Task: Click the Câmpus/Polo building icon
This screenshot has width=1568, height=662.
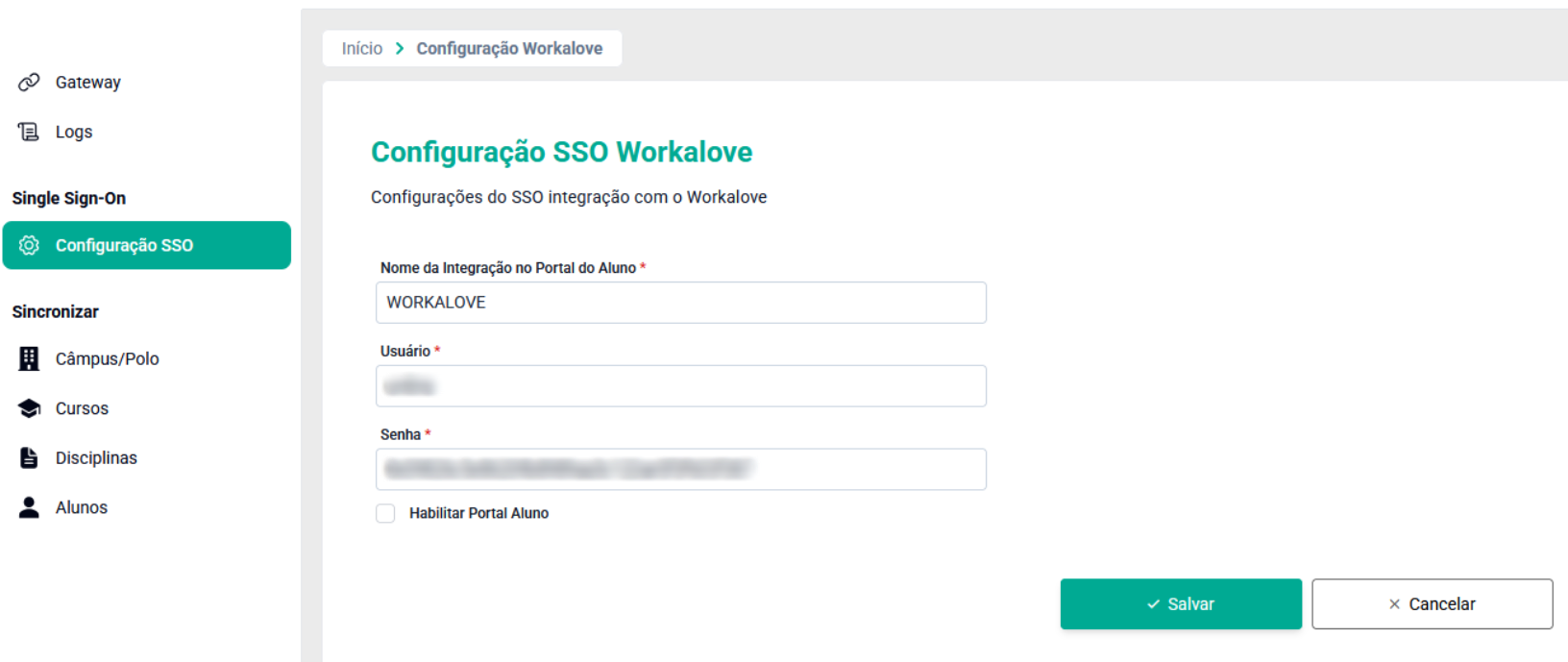Action: coord(29,358)
